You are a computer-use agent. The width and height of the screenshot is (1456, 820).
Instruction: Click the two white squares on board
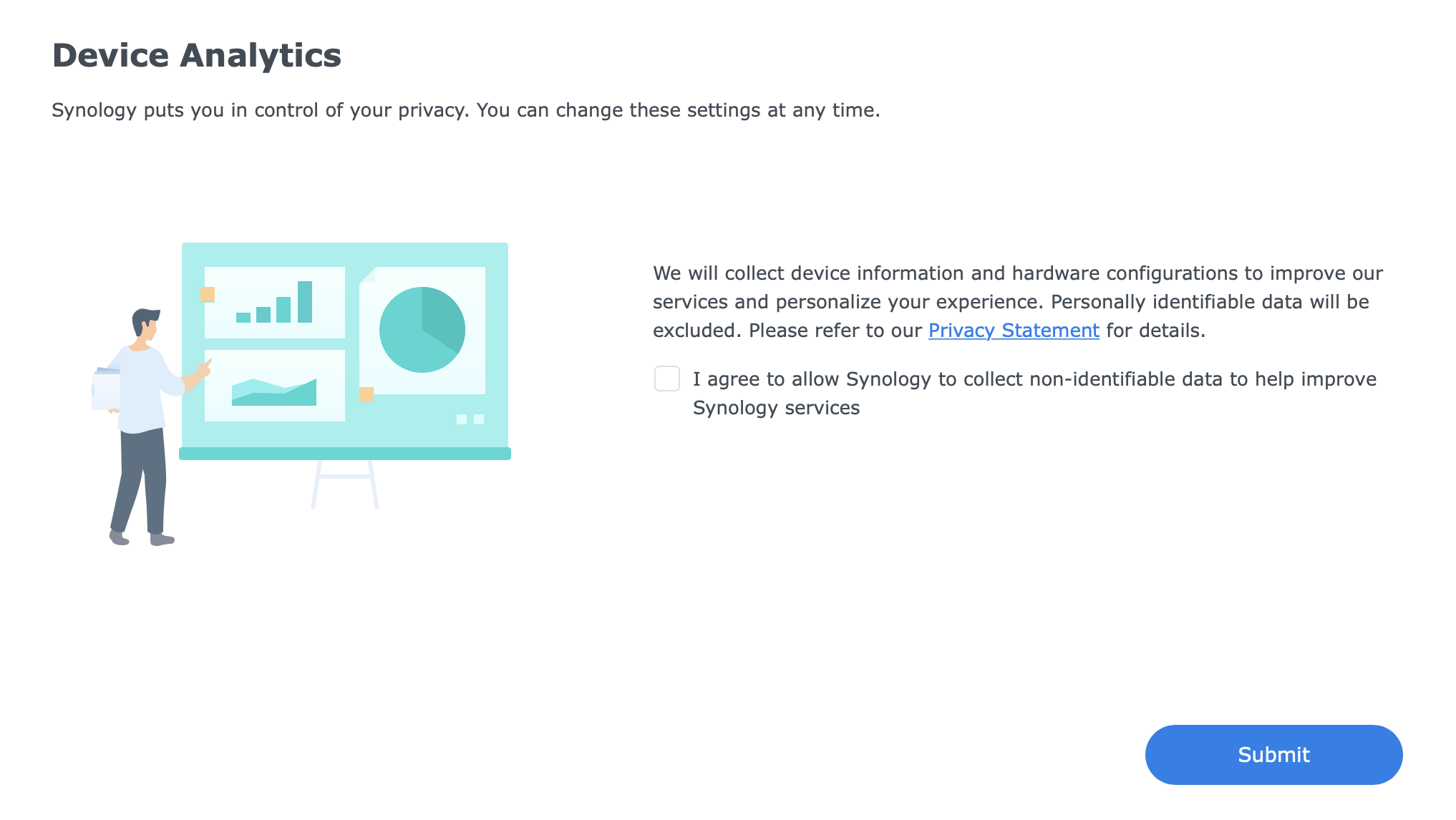pos(470,419)
